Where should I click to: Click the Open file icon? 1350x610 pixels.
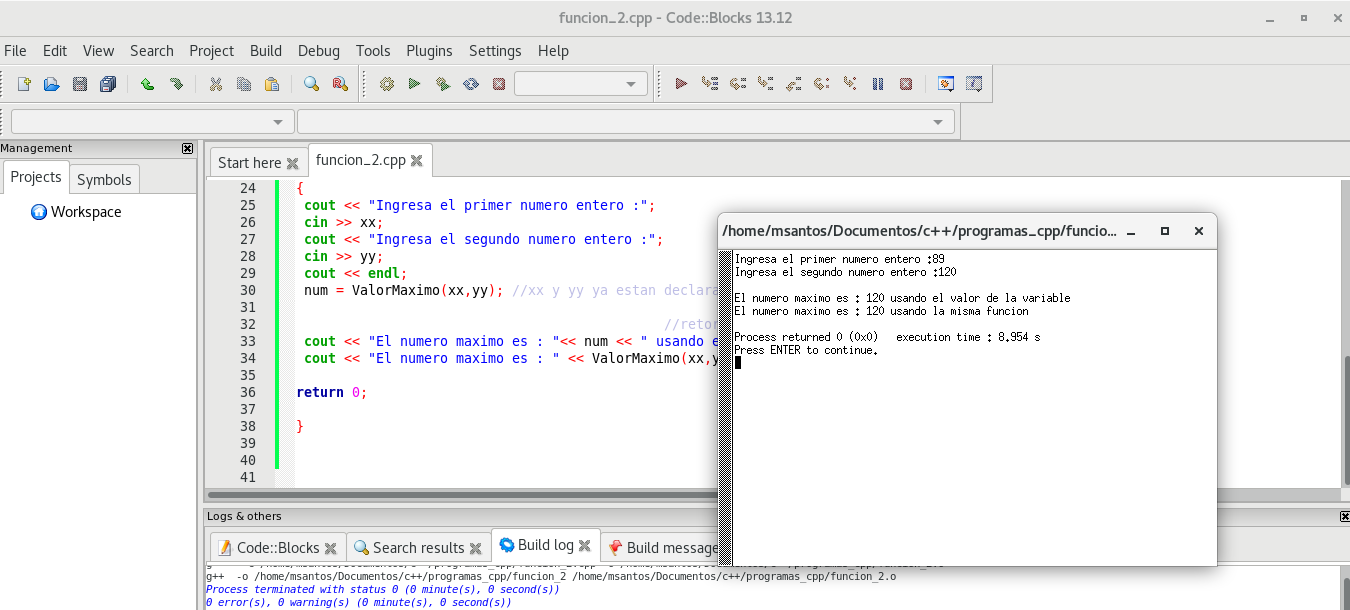click(52, 84)
